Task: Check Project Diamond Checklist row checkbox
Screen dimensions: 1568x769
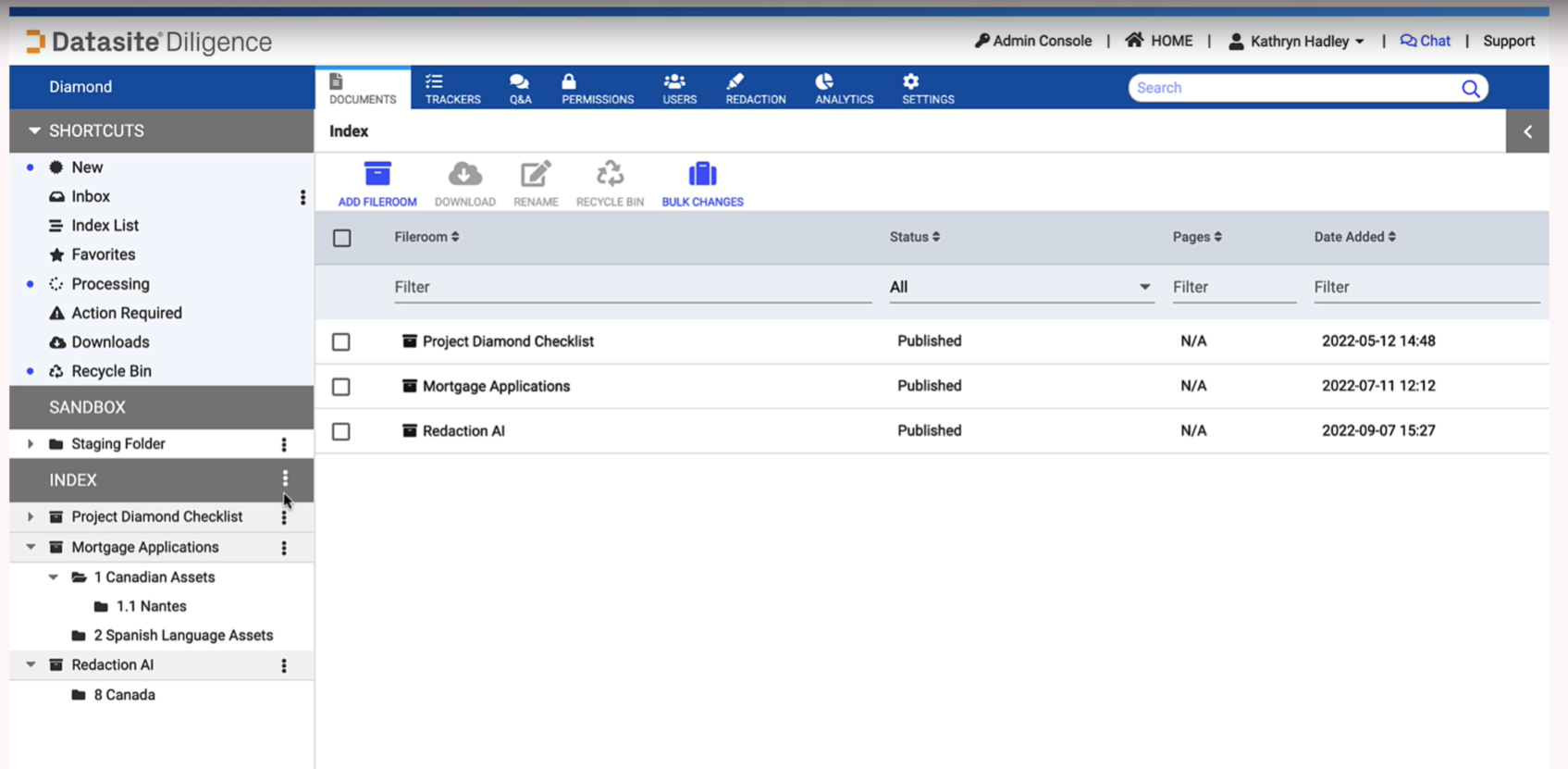Action: pos(341,341)
